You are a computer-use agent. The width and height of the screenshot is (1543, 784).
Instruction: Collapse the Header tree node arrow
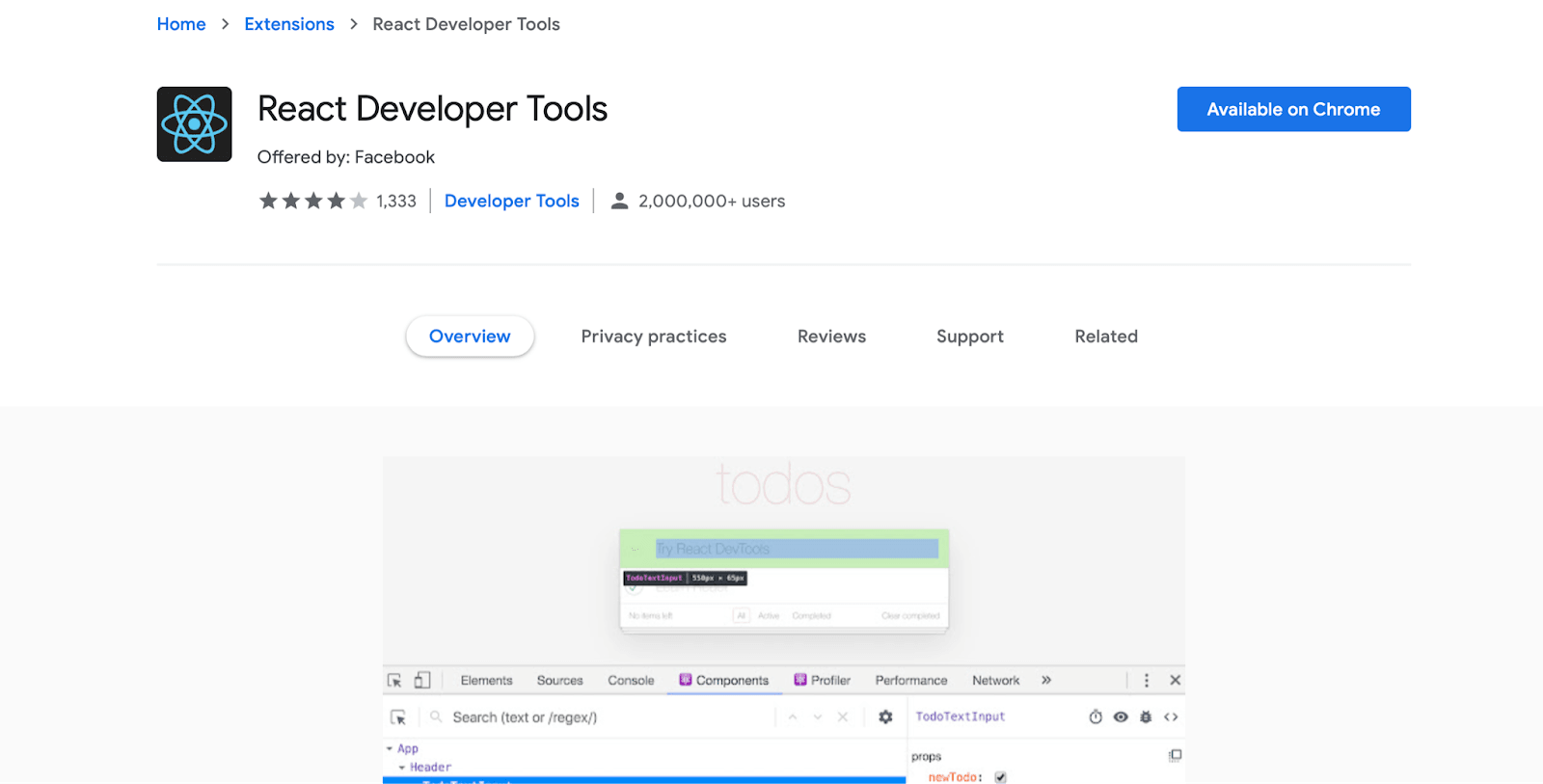coord(402,768)
